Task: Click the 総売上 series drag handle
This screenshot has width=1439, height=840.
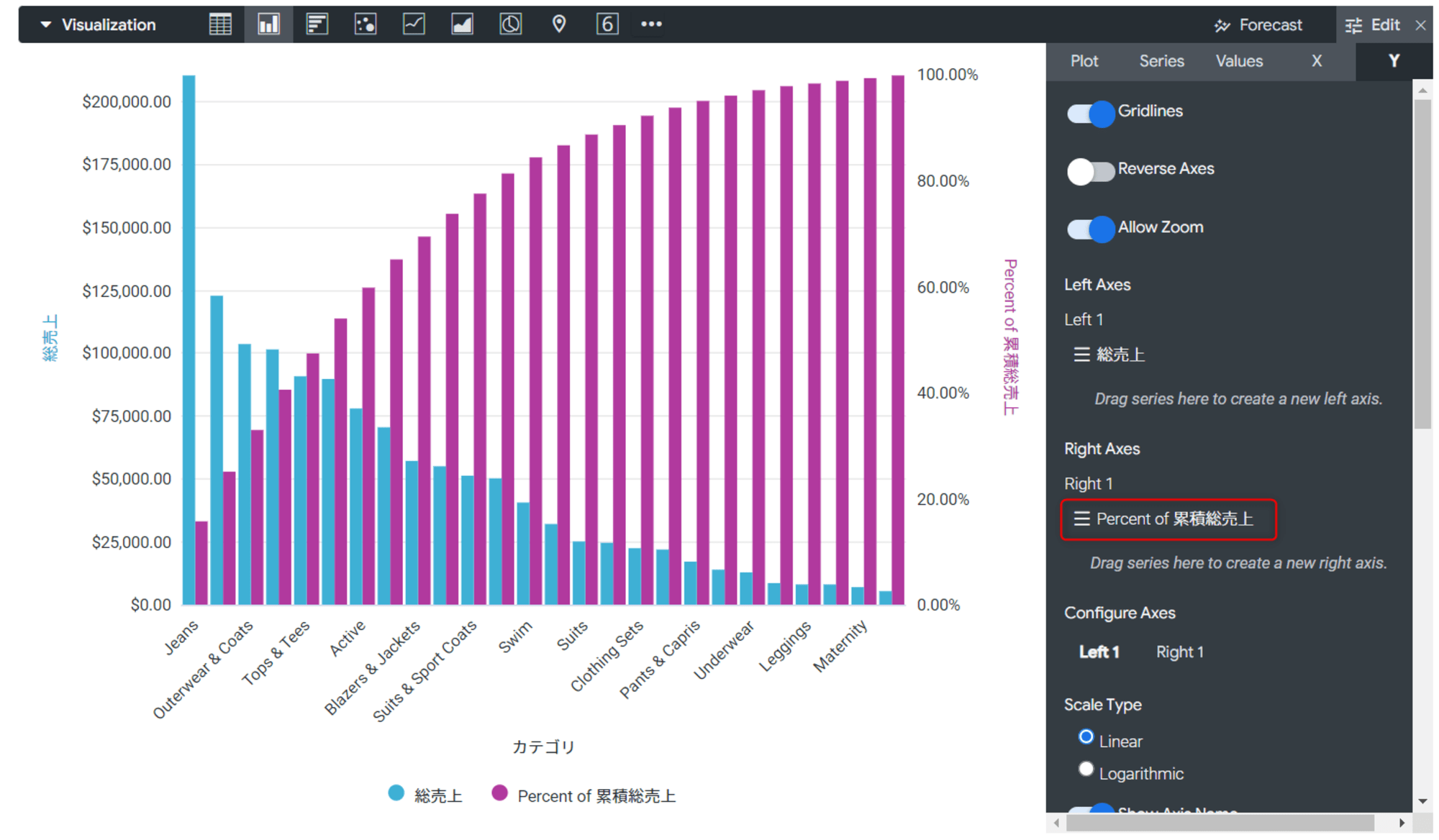Action: 1081,355
